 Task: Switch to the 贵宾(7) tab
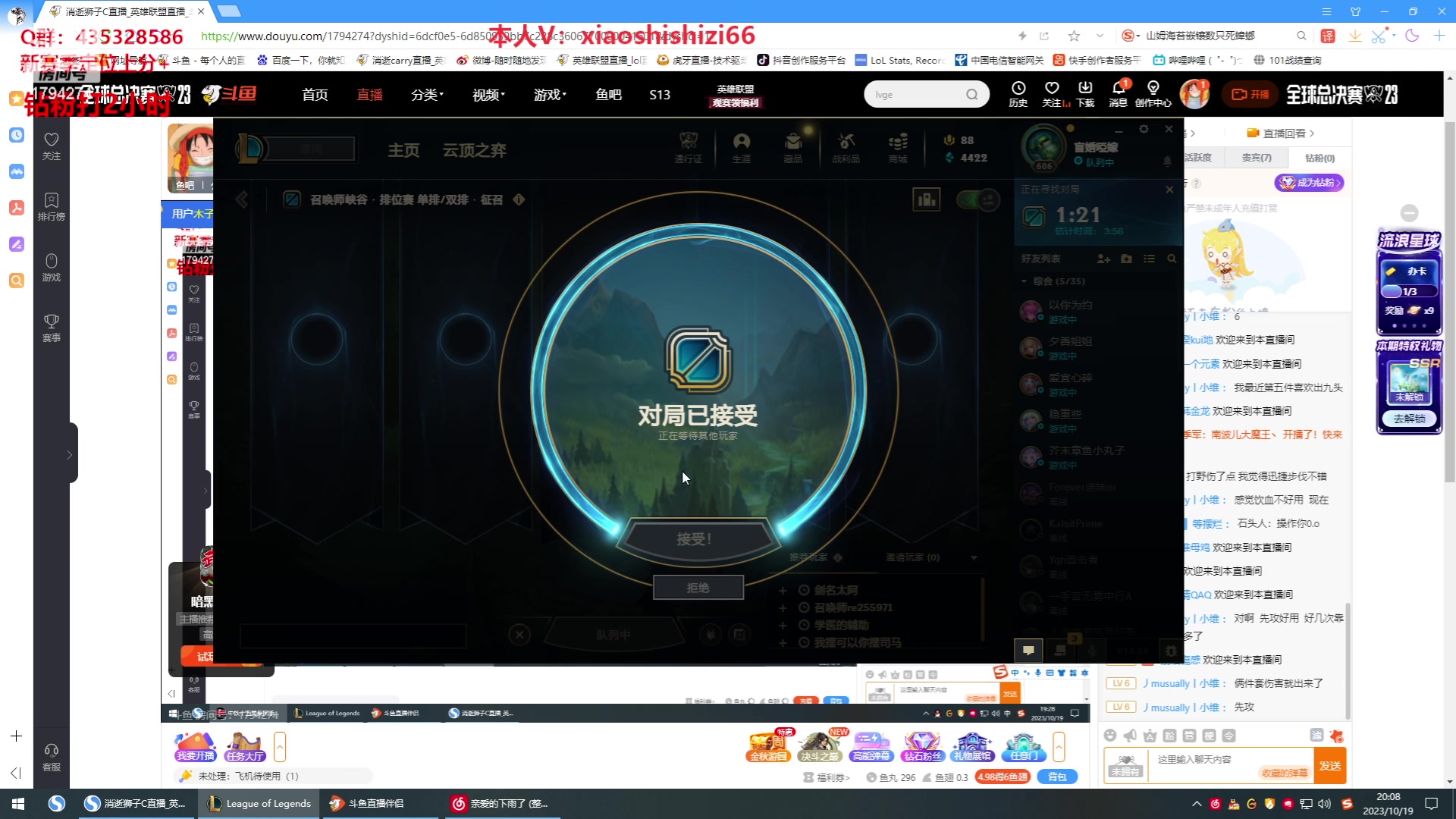(1257, 158)
